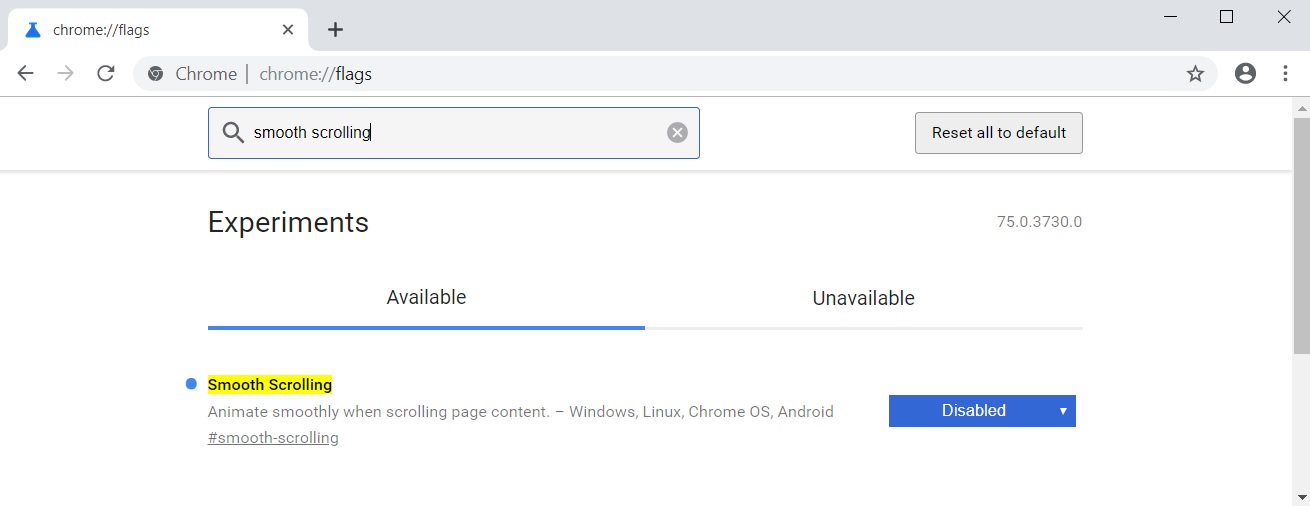The height and width of the screenshot is (506, 1310).
Task: Click the search magnifier icon
Action: tap(233, 133)
